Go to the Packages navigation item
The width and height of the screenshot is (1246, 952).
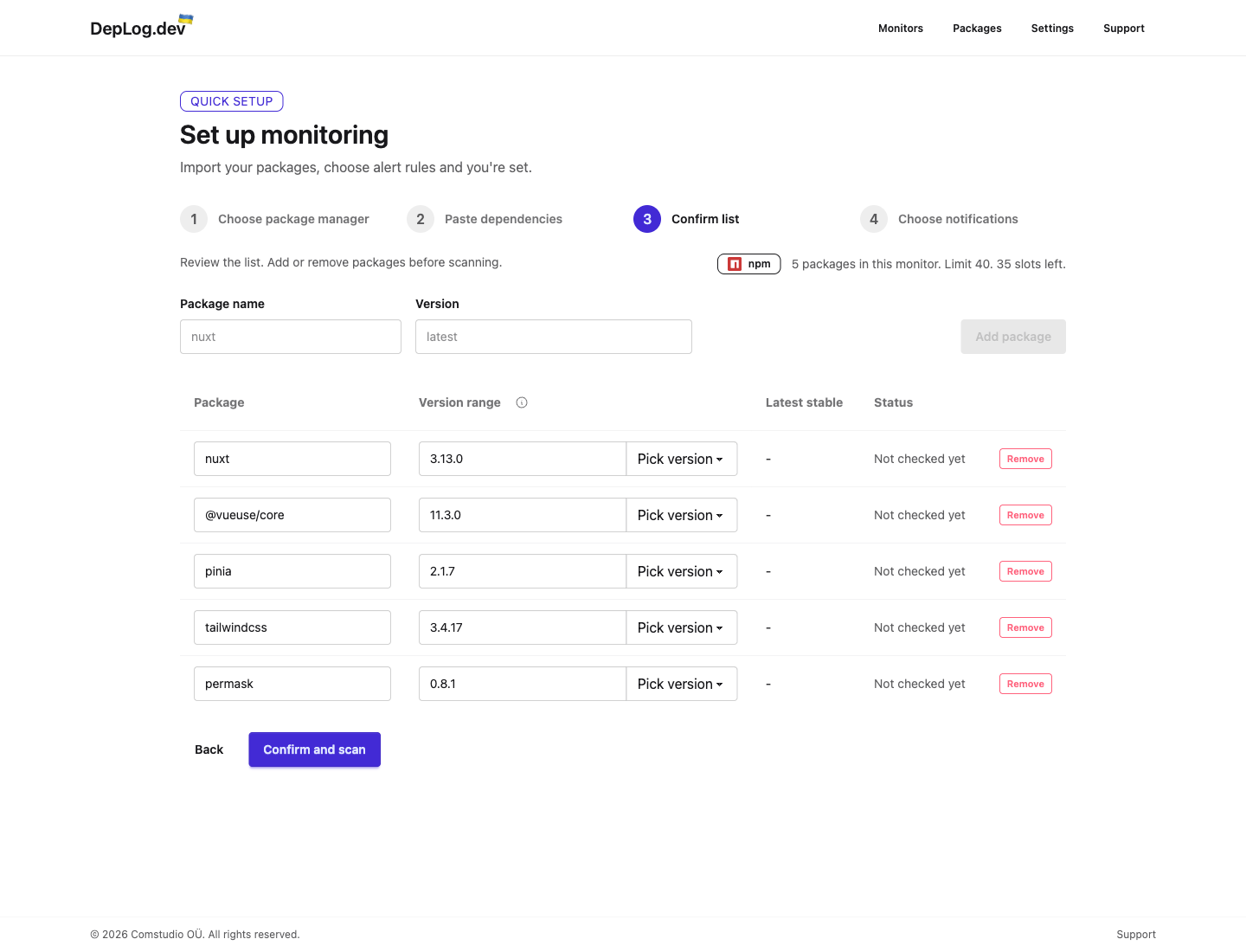point(977,28)
